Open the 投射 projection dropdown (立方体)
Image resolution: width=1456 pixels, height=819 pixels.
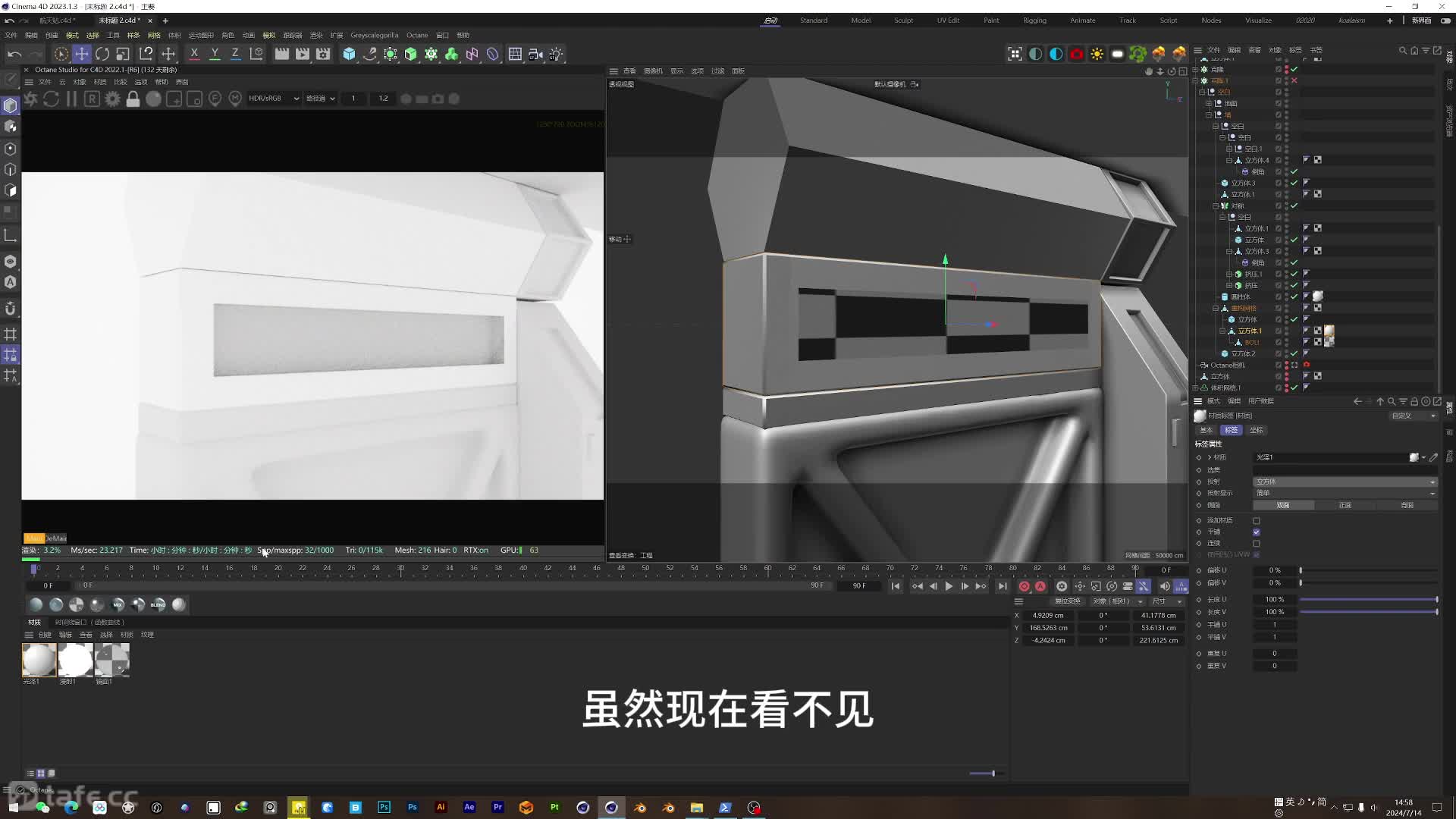coord(1345,482)
